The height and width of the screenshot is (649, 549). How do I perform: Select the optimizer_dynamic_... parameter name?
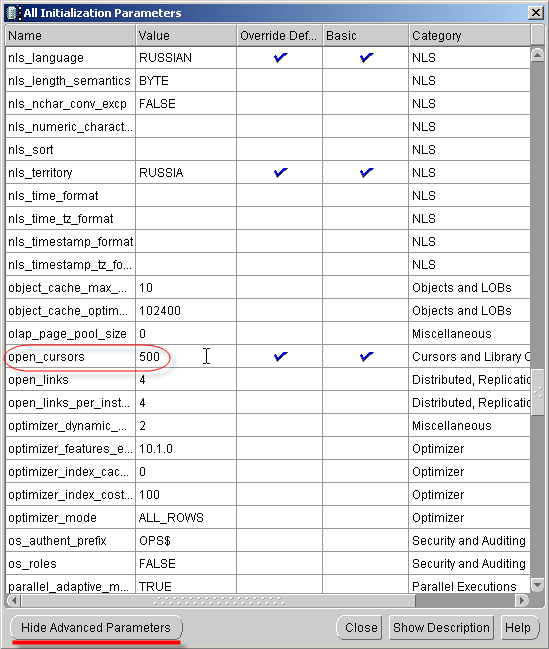point(67,425)
